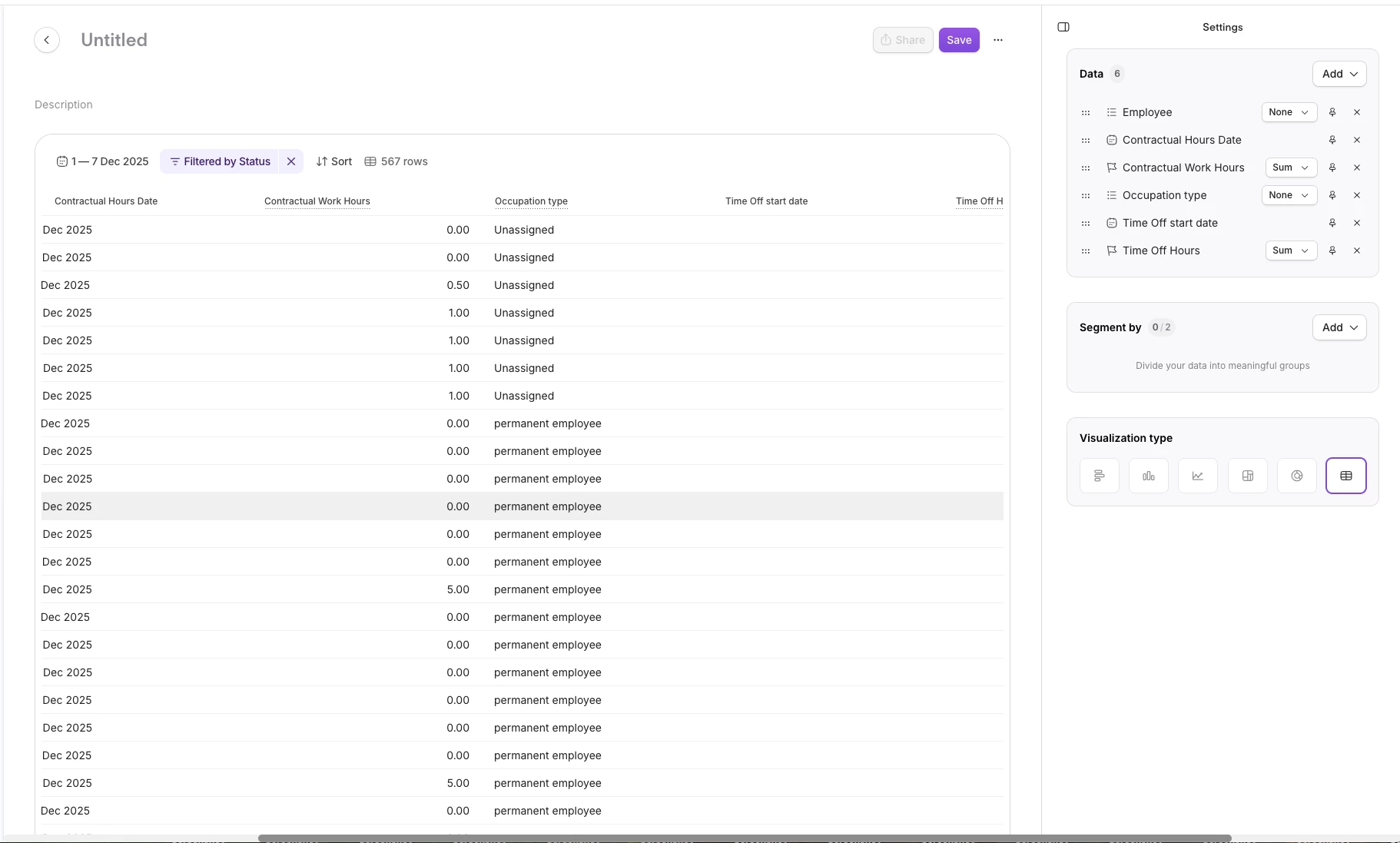Image resolution: width=1400 pixels, height=843 pixels.
Task: Click the Description field
Action: (x=64, y=105)
